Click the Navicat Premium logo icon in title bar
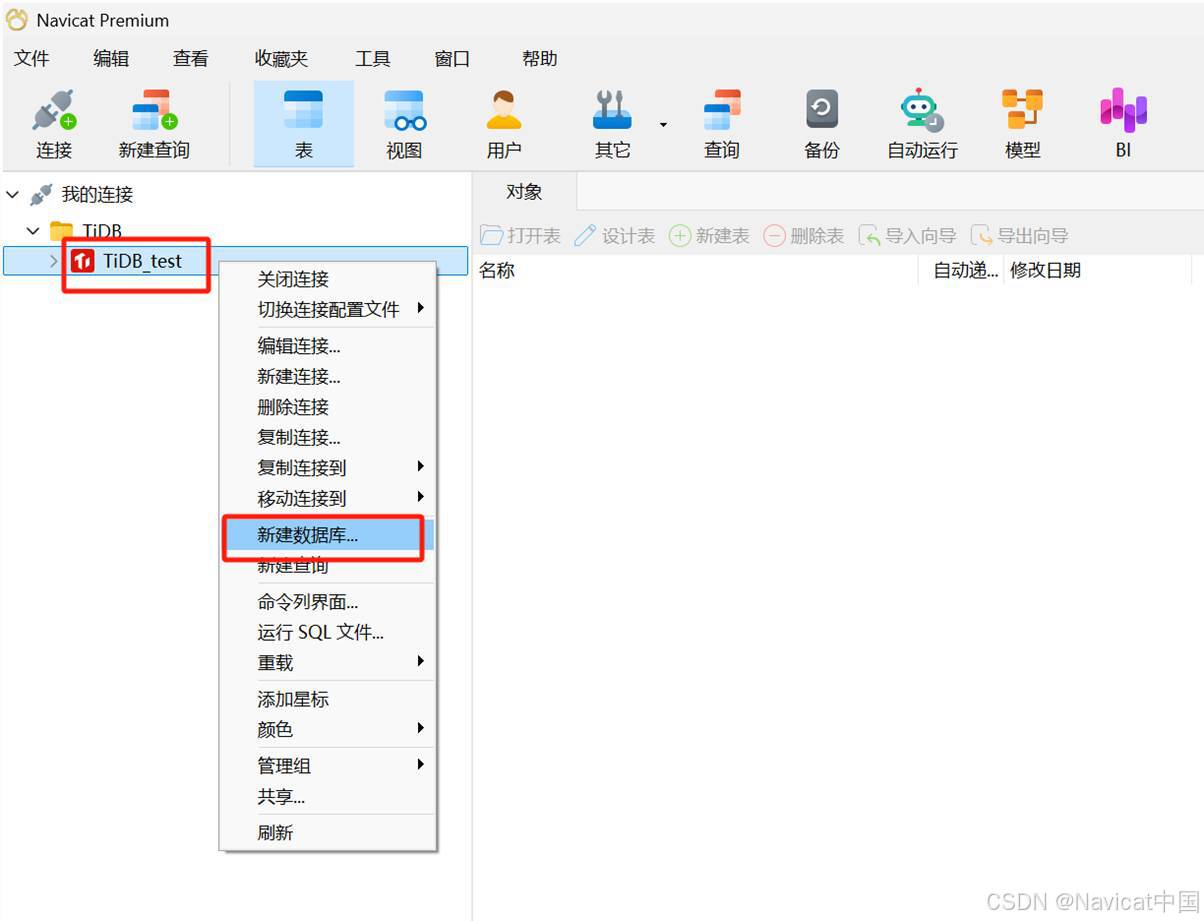This screenshot has height=921, width=1204. 17,20
